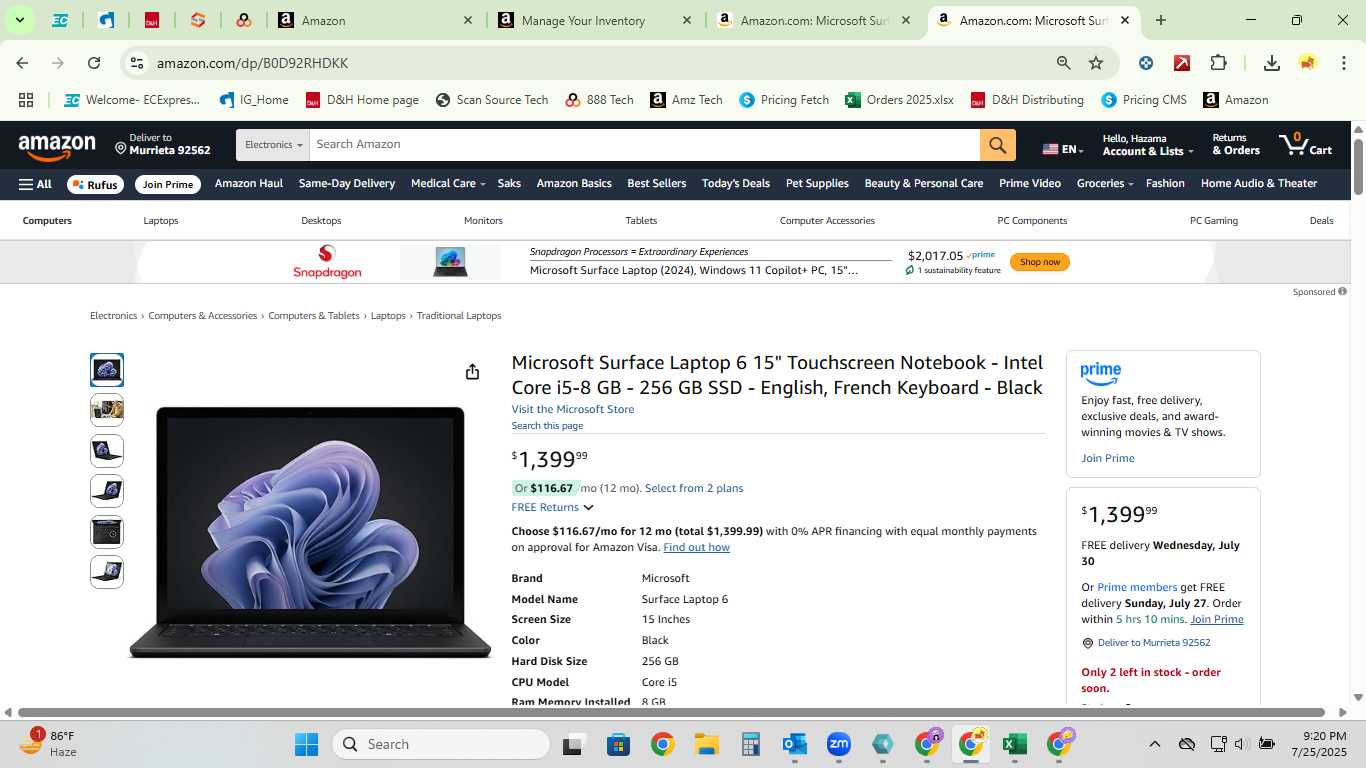This screenshot has width=1366, height=768.
Task: Expand the Groceries menu
Action: click(x=1105, y=184)
